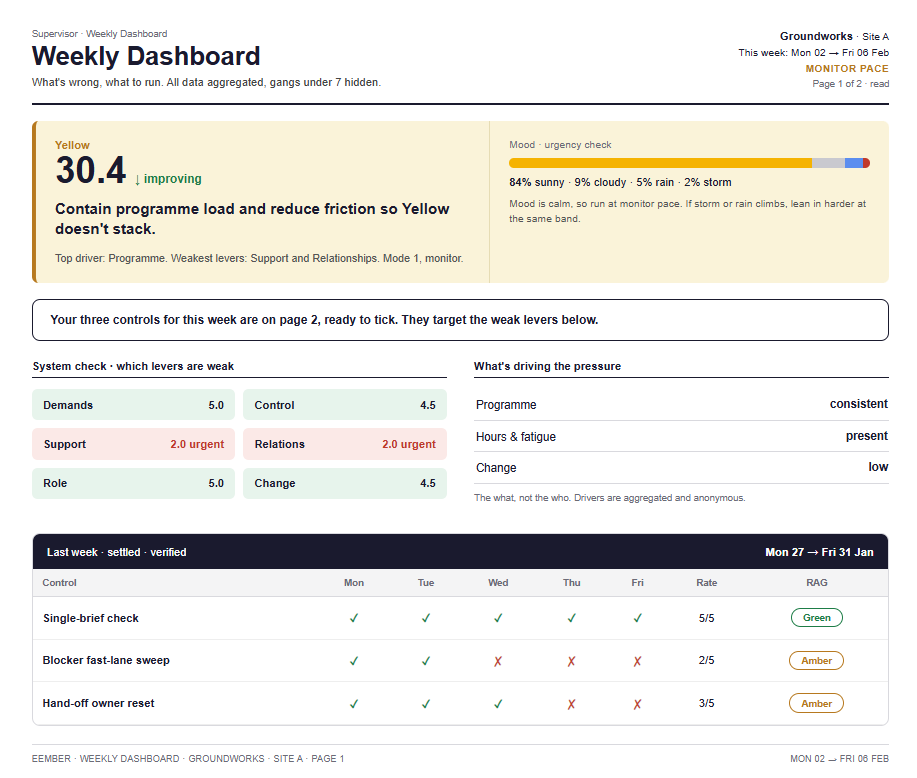The width and height of the screenshot is (917, 778).
Task: Click Thursday checkmark for Single-brief check
Action: pos(571,618)
